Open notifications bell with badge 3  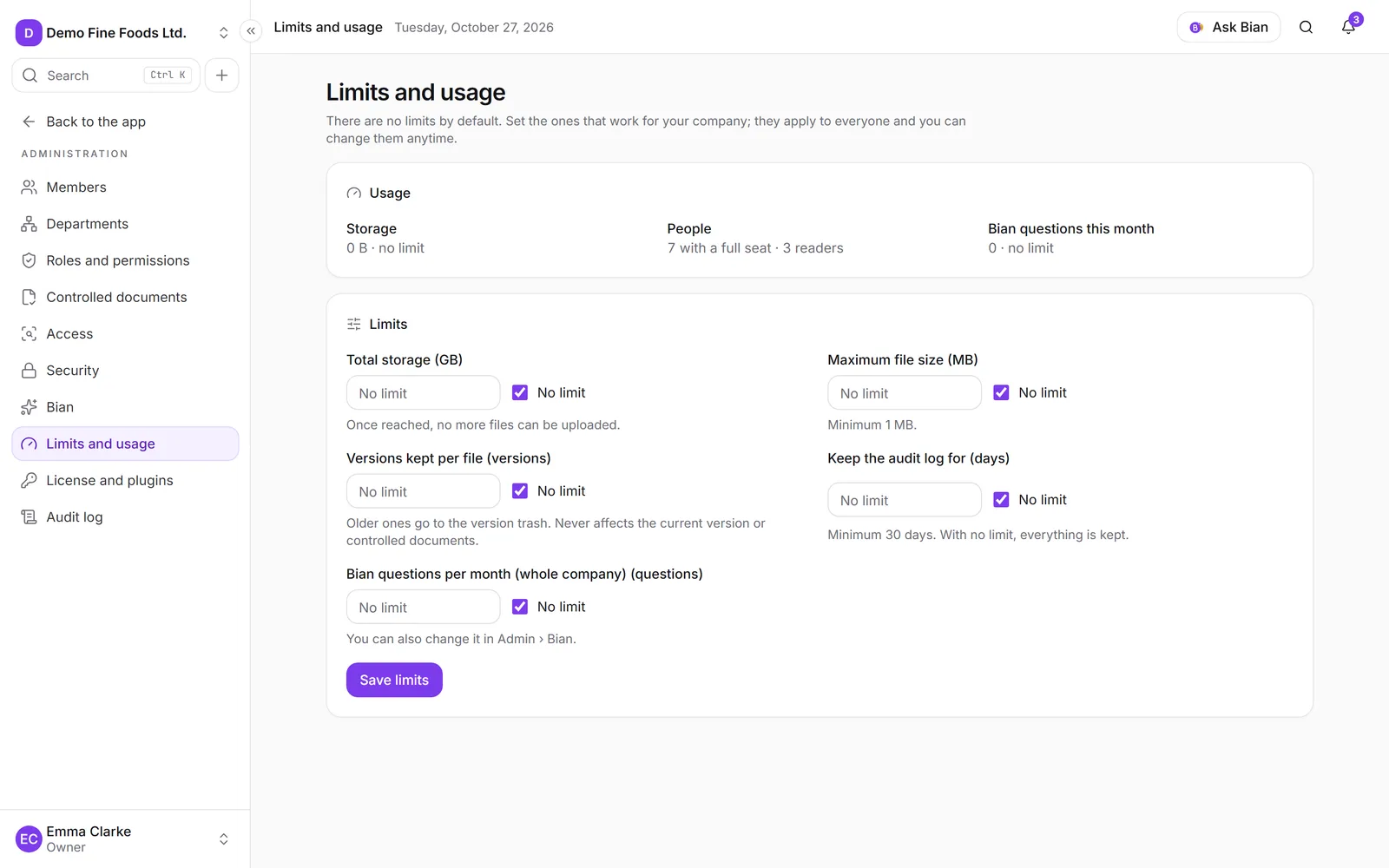(x=1348, y=27)
